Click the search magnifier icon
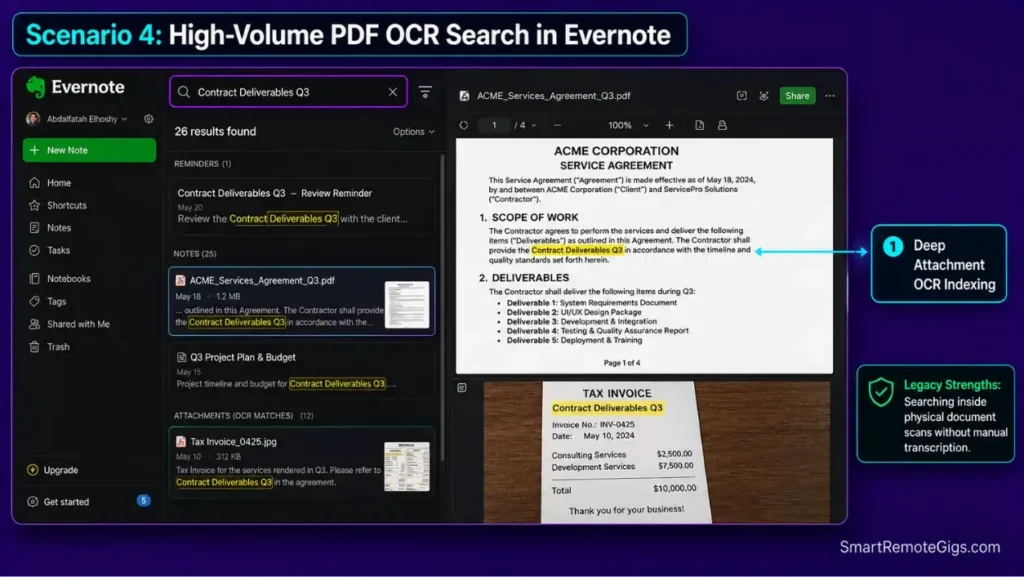Screen dimensions: 1024x577 click(x=184, y=92)
